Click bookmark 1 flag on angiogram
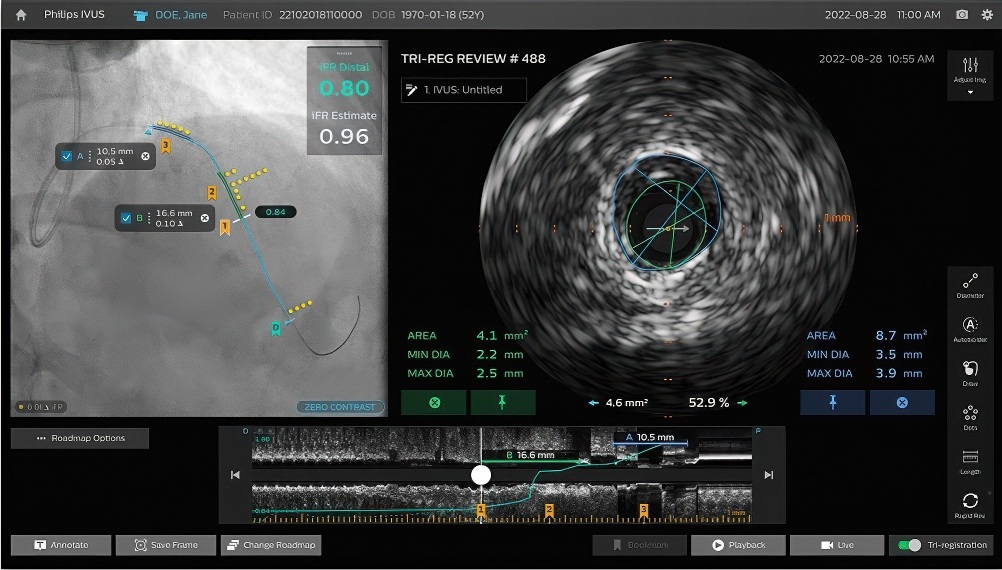The width and height of the screenshot is (1002, 570). [x=224, y=227]
